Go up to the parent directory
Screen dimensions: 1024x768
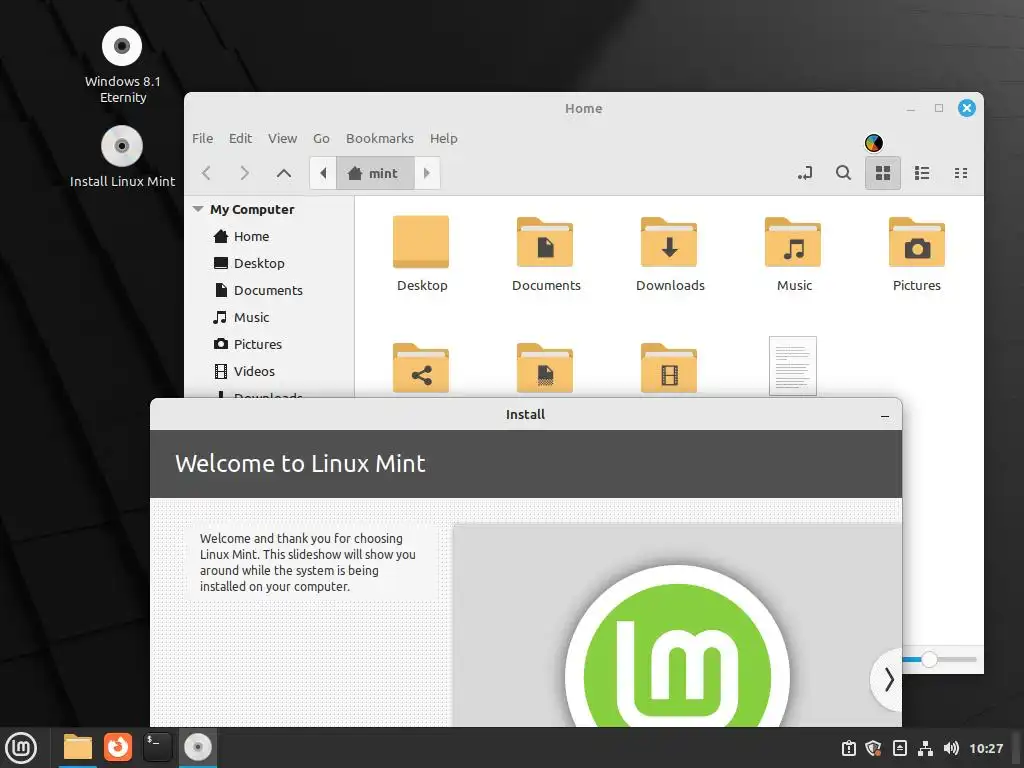tap(283, 173)
